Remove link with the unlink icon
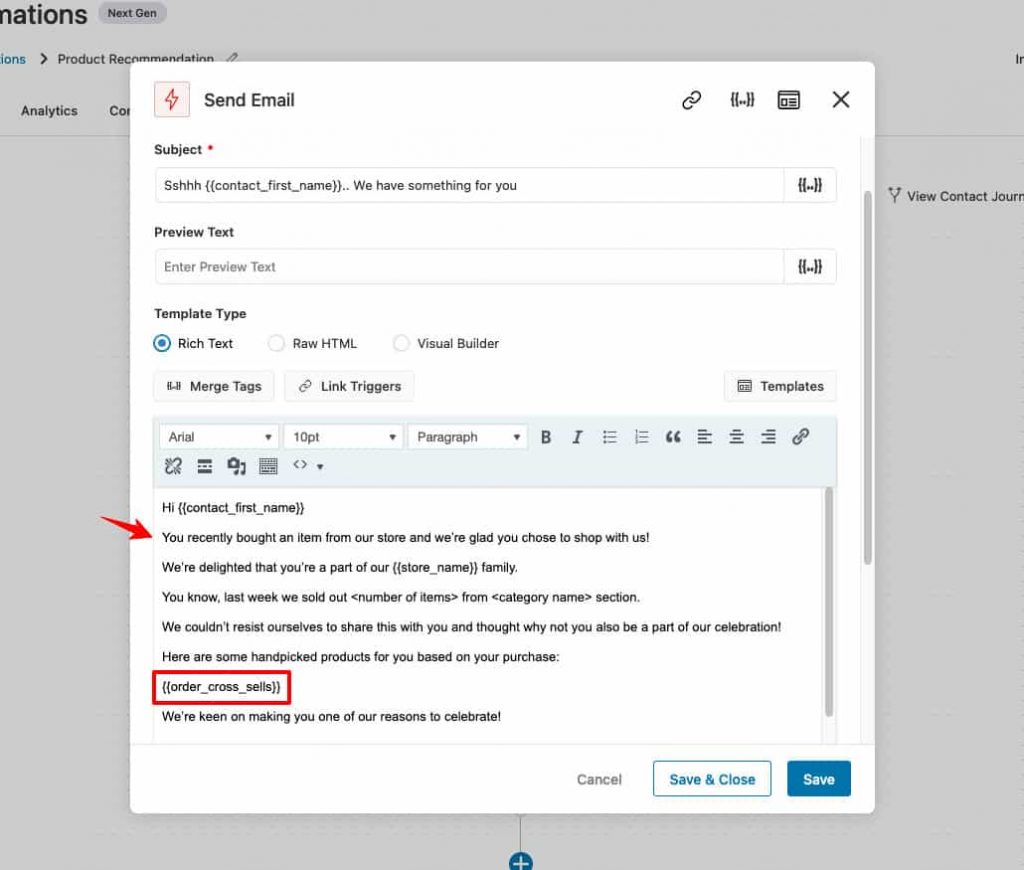The height and width of the screenshot is (870, 1024). (173, 466)
